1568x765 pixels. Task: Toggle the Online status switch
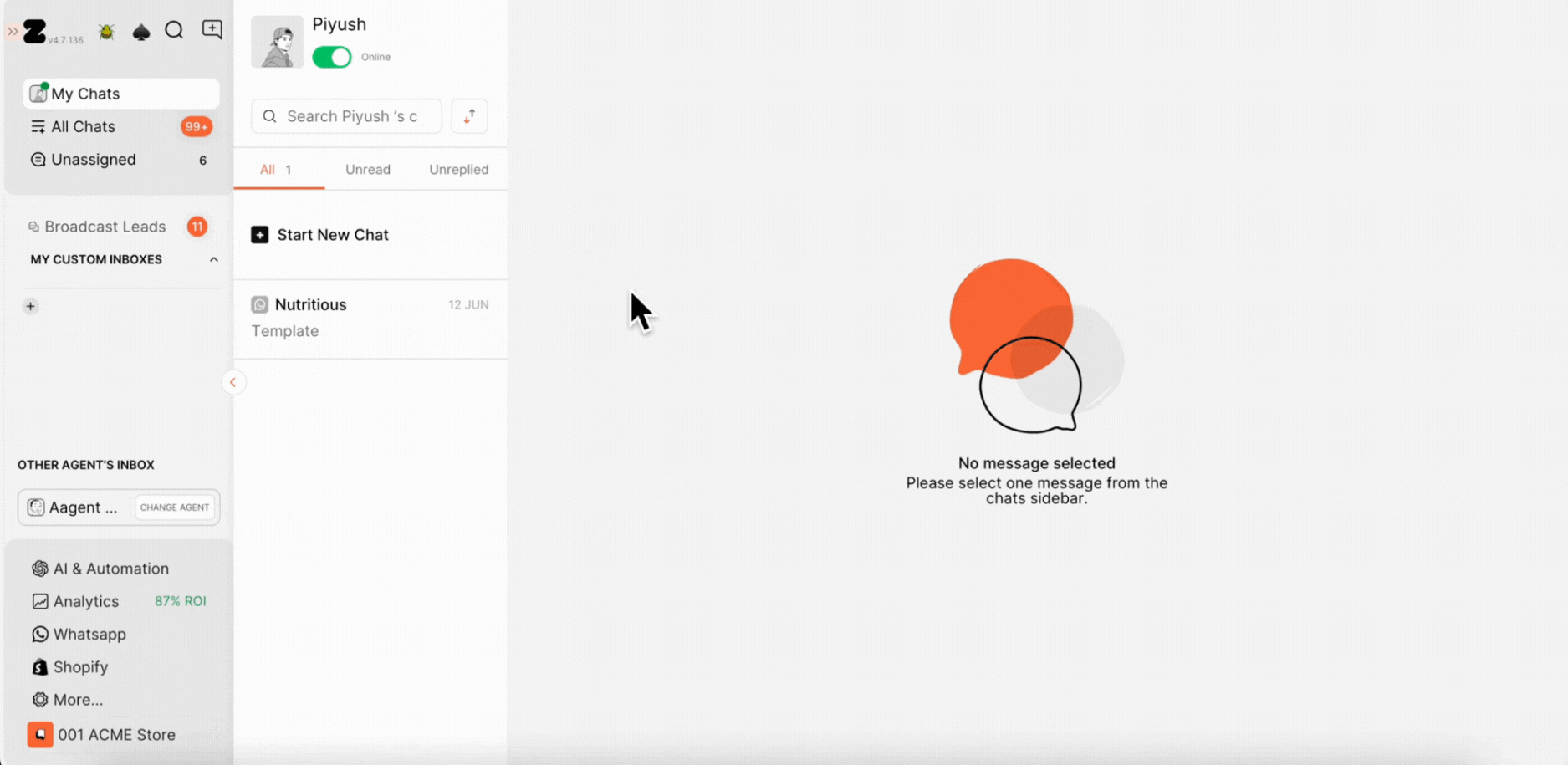coord(332,57)
